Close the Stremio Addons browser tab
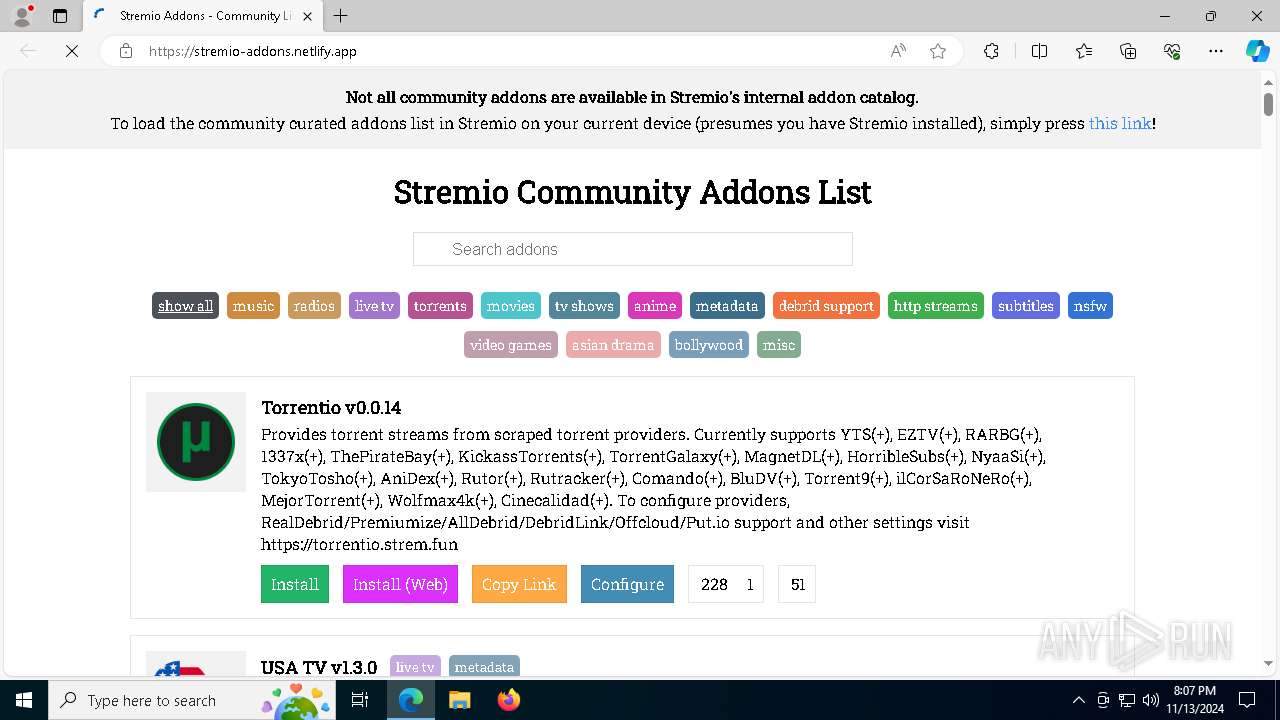 click(307, 16)
